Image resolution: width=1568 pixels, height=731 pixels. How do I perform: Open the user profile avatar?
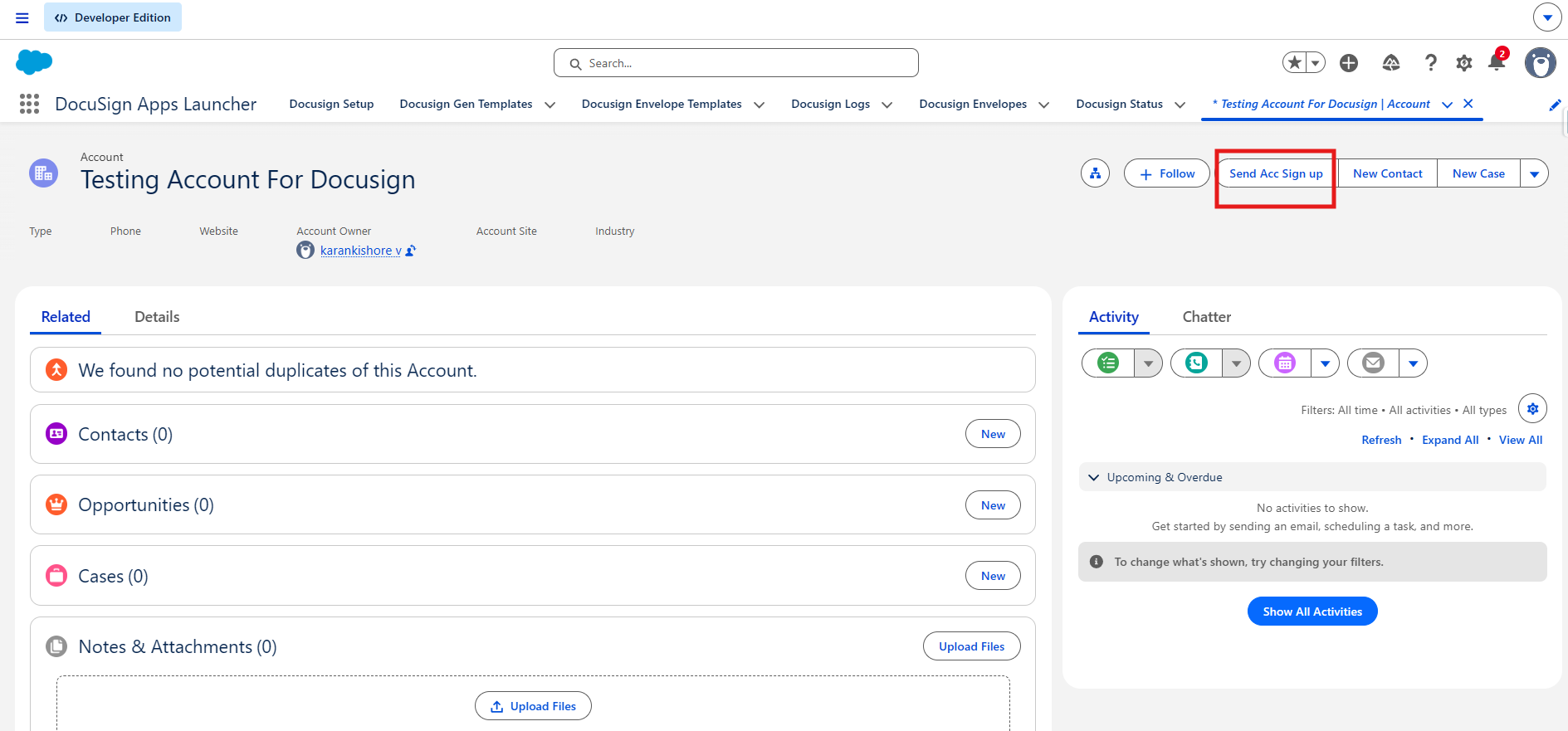coord(1541,62)
